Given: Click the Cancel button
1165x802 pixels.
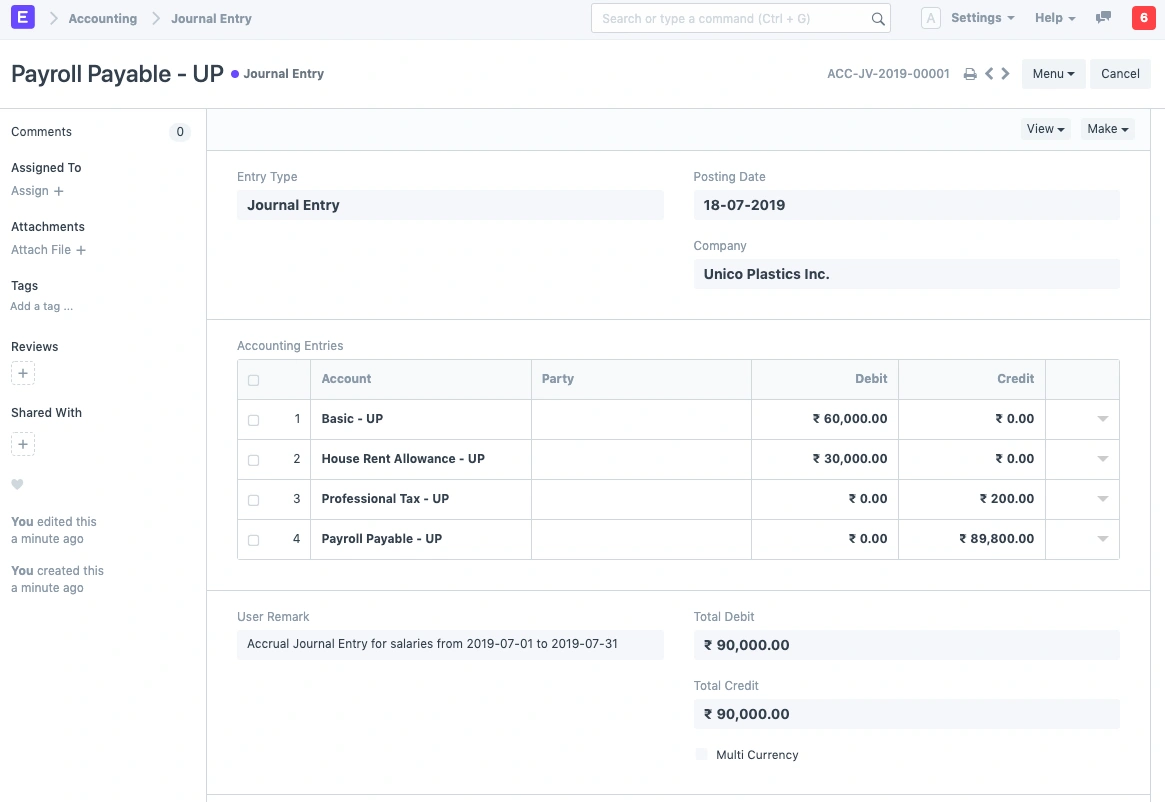Looking at the screenshot, I should (1119, 73).
